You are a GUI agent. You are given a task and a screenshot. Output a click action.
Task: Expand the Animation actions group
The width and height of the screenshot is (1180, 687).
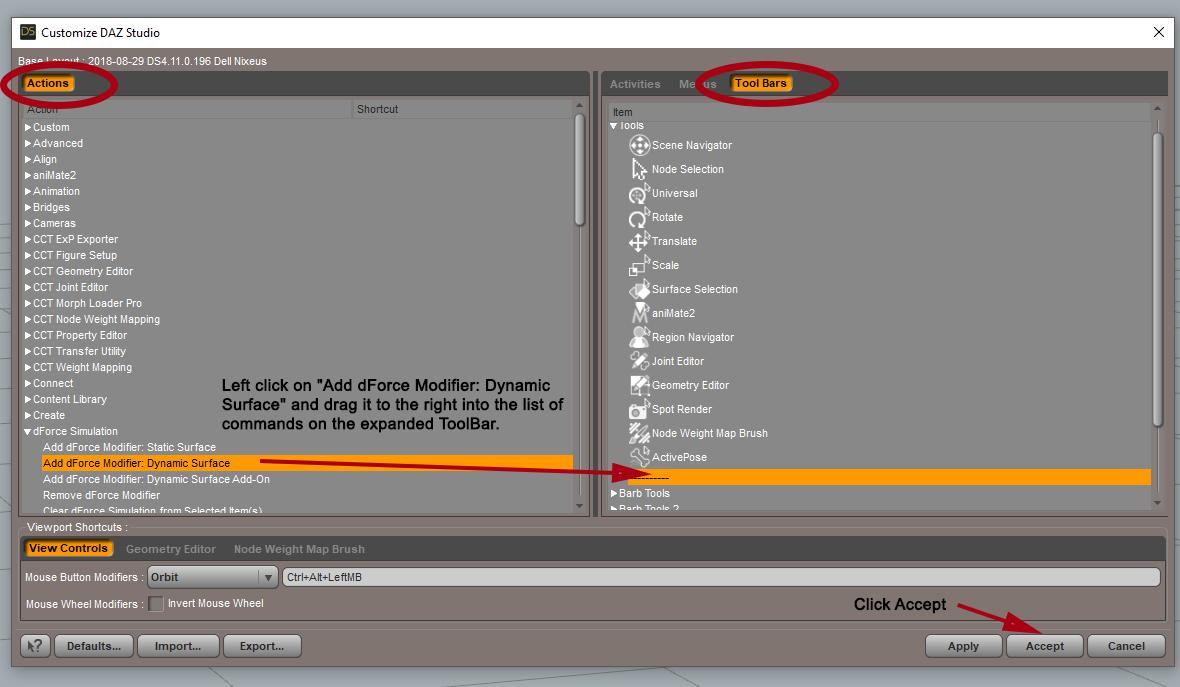(x=28, y=191)
